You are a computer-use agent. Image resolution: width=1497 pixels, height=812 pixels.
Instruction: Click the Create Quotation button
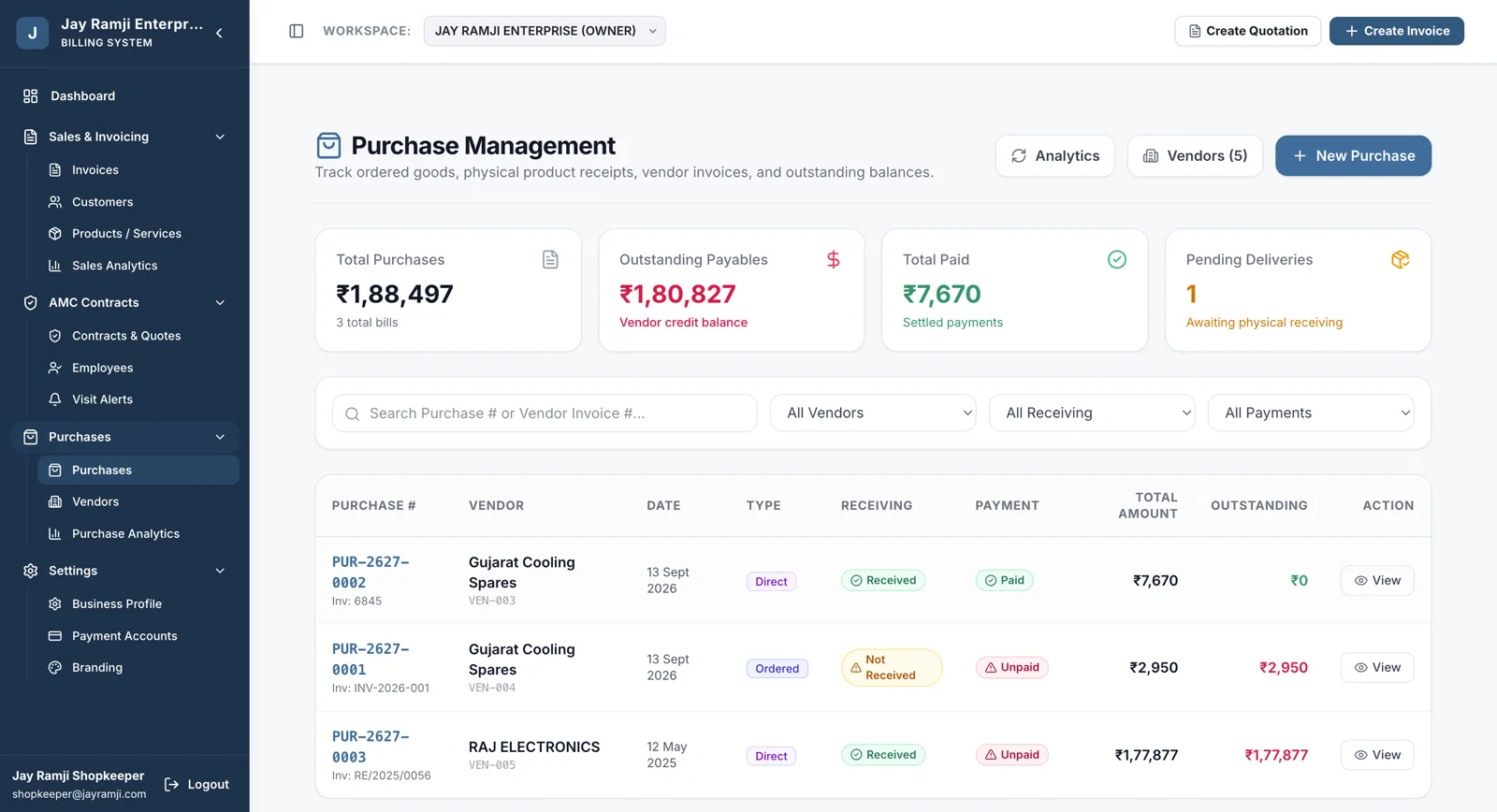click(x=1247, y=31)
